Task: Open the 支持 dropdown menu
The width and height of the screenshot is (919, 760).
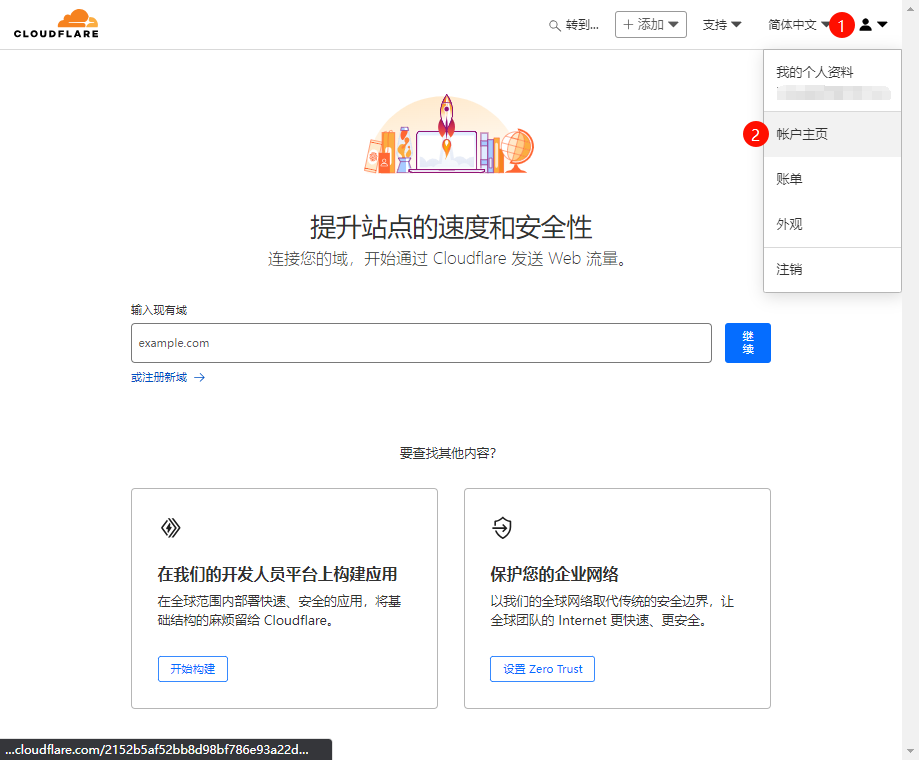Action: (721, 25)
